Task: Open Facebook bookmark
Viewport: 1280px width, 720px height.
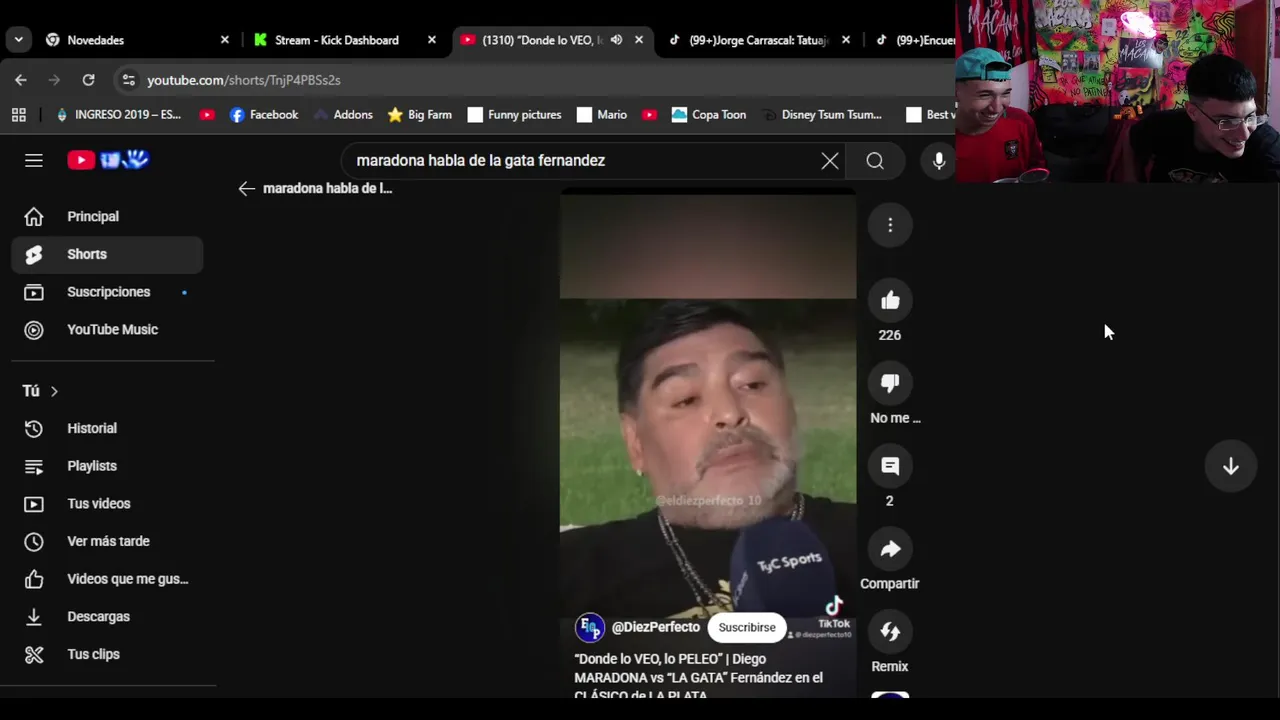Action: point(264,115)
